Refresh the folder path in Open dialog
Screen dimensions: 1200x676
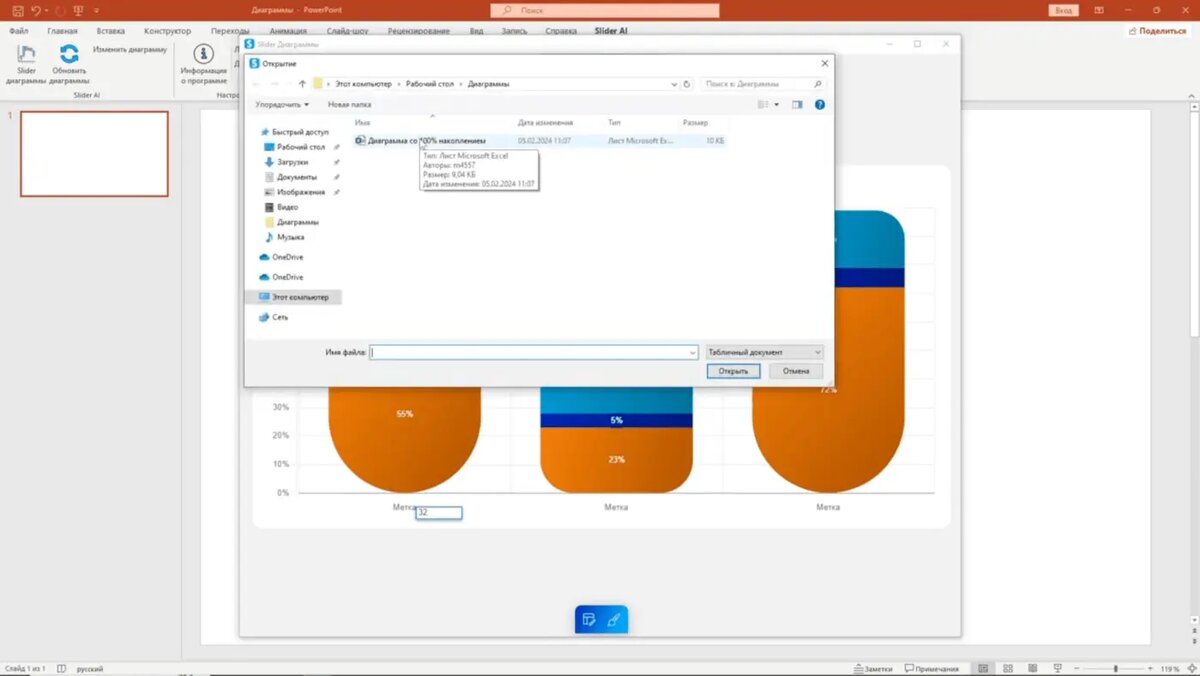tap(687, 84)
